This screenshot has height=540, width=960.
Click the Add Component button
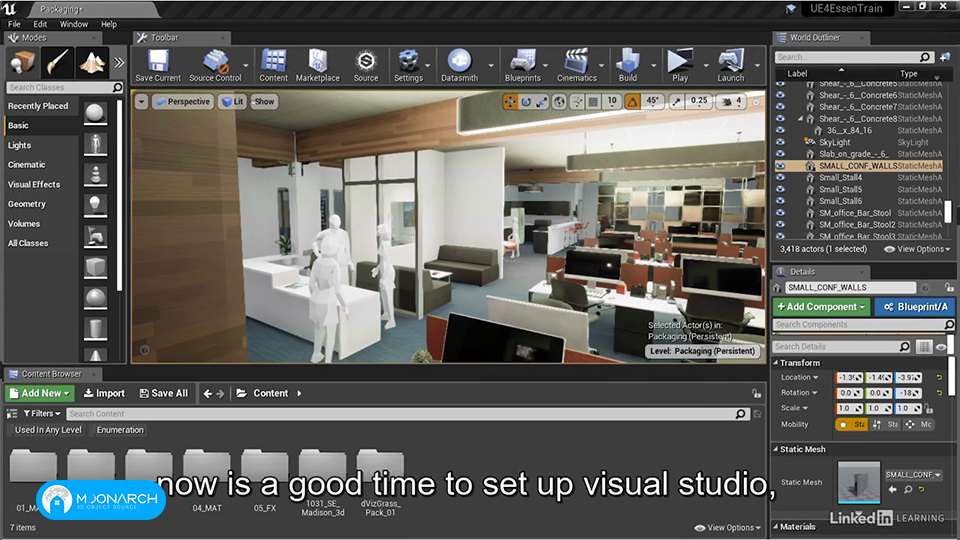(822, 307)
